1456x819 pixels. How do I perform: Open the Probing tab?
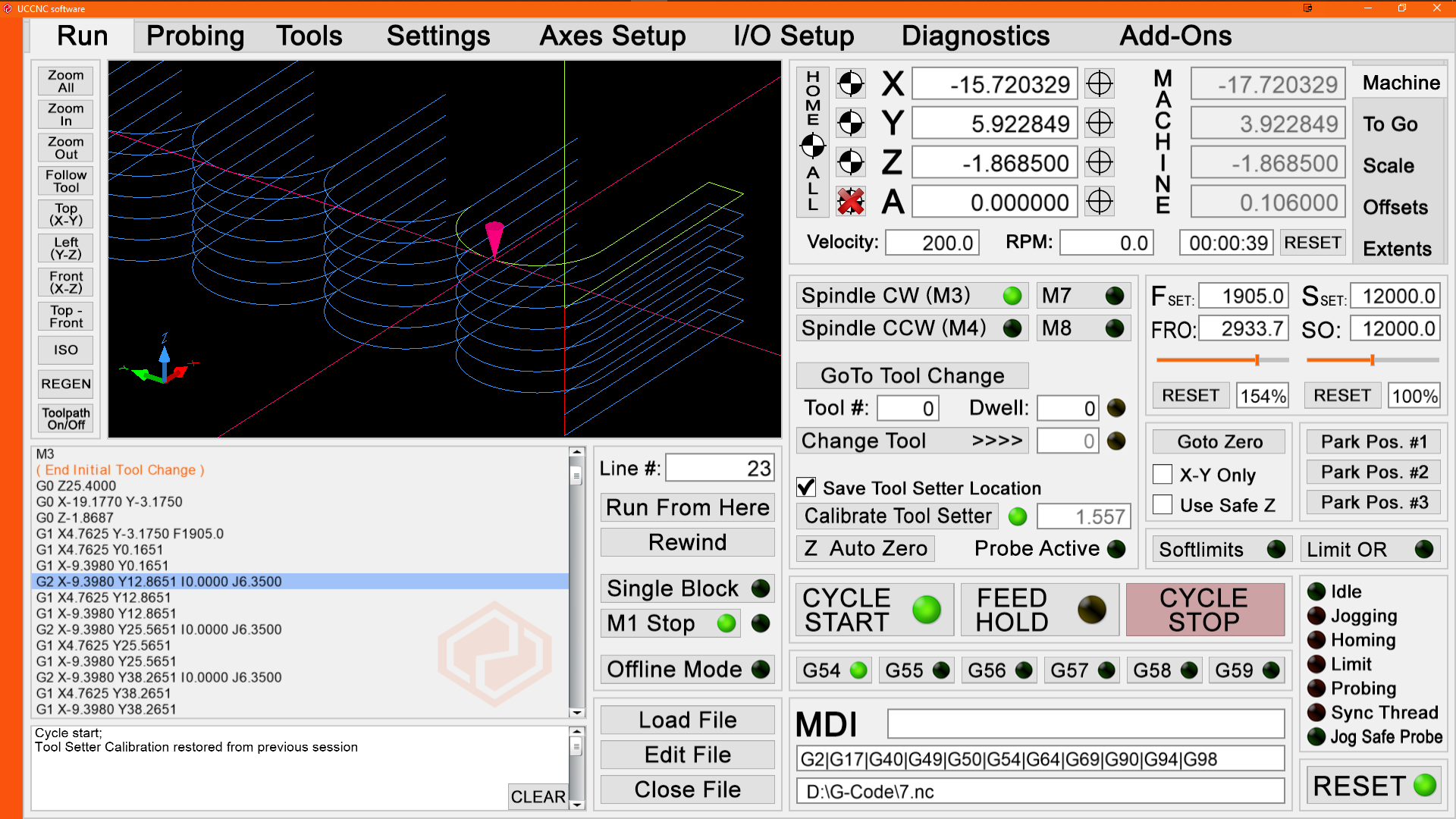195,36
